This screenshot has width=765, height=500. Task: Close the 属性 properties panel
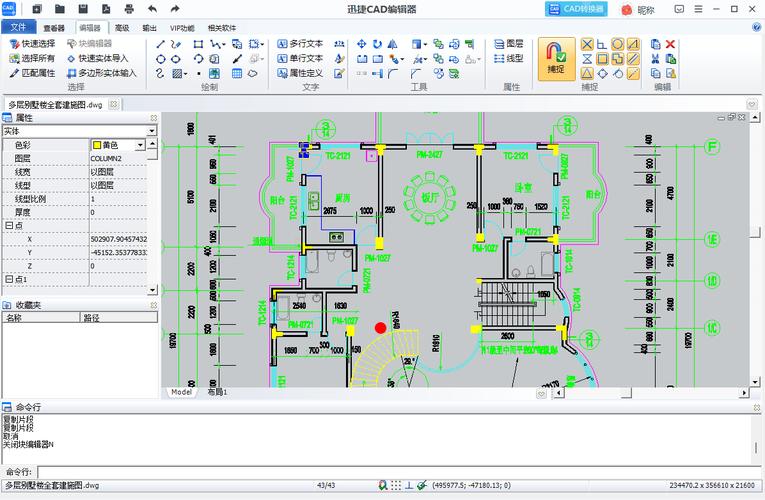click(x=154, y=118)
